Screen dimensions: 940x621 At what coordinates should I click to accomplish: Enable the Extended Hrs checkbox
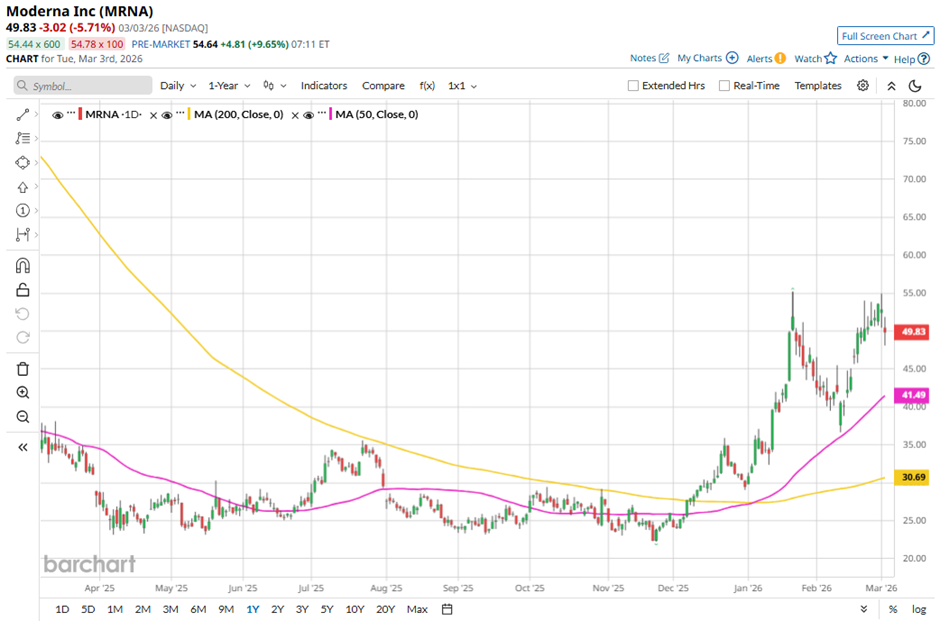[633, 86]
